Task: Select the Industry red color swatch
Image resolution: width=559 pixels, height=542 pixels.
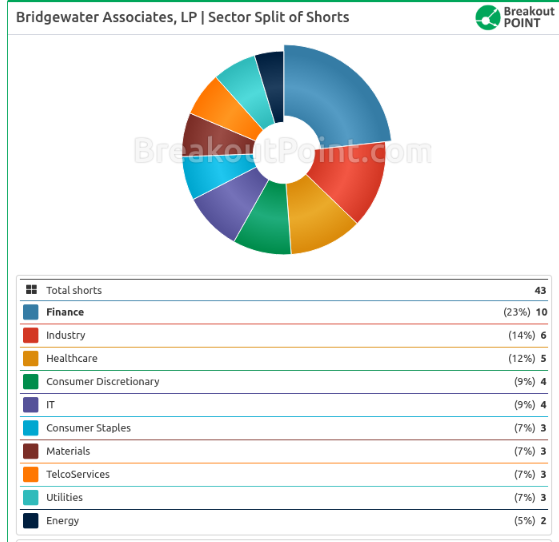Action: [31, 335]
